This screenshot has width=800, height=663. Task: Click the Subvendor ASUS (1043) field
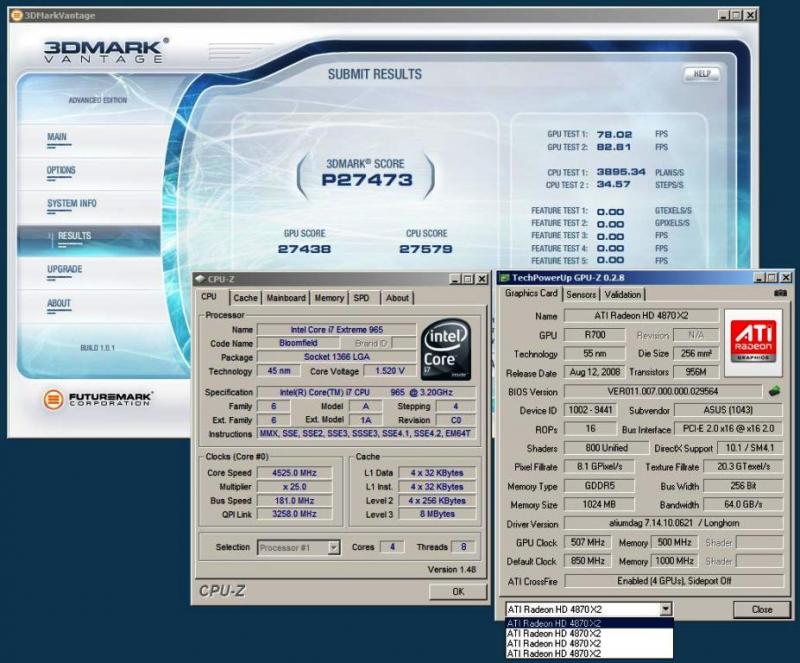(728, 410)
